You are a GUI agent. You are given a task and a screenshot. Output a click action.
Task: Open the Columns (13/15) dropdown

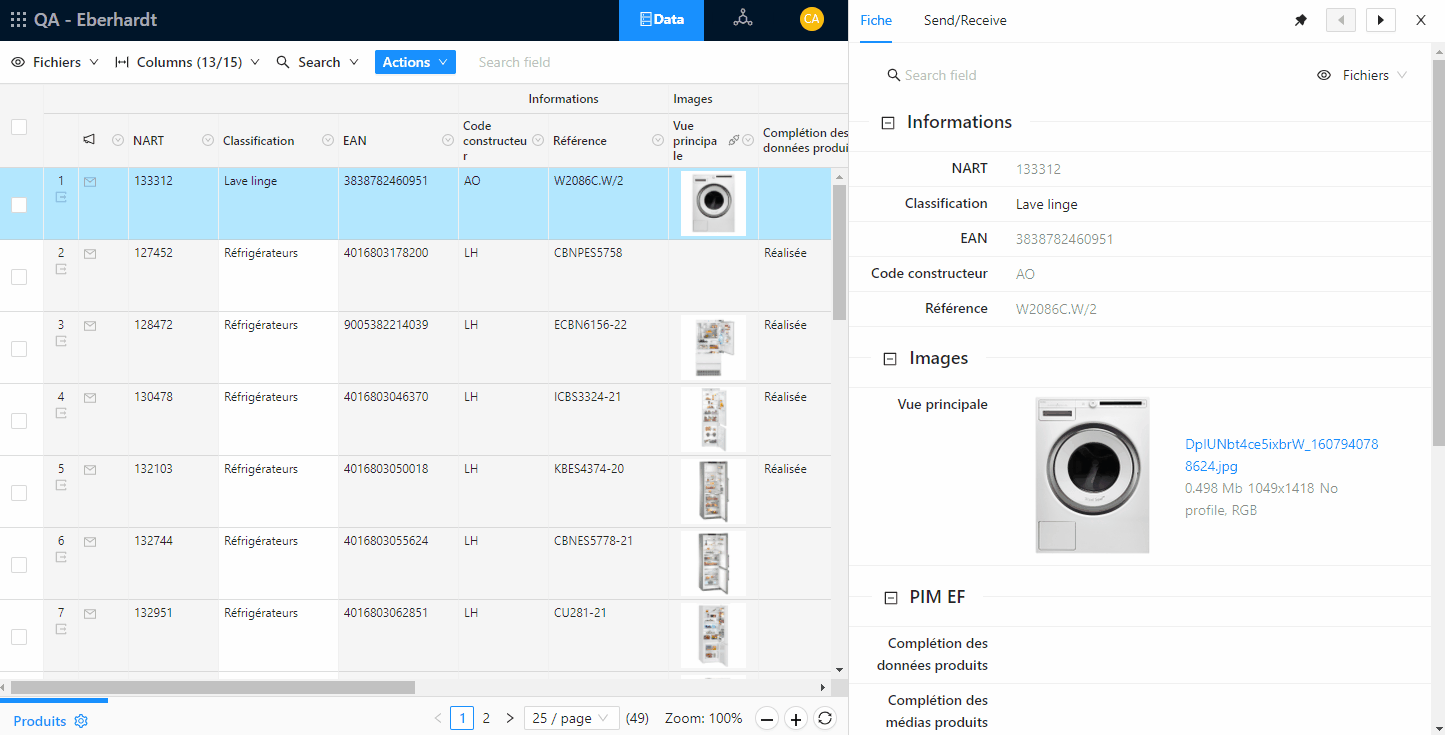[188, 62]
